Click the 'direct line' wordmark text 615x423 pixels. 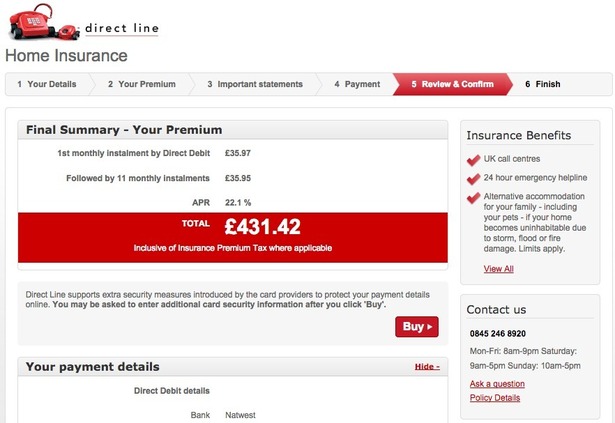pos(120,28)
